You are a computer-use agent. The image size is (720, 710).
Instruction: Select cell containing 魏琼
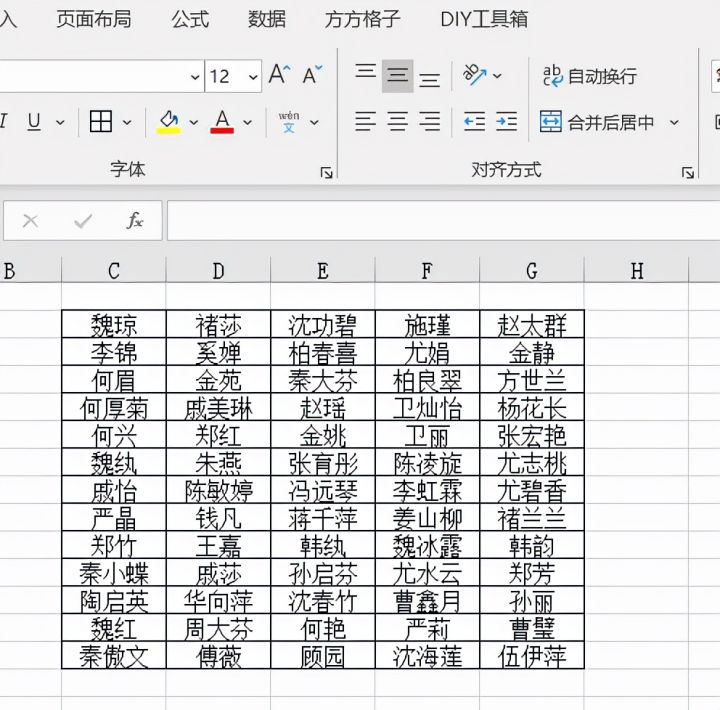[114, 324]
